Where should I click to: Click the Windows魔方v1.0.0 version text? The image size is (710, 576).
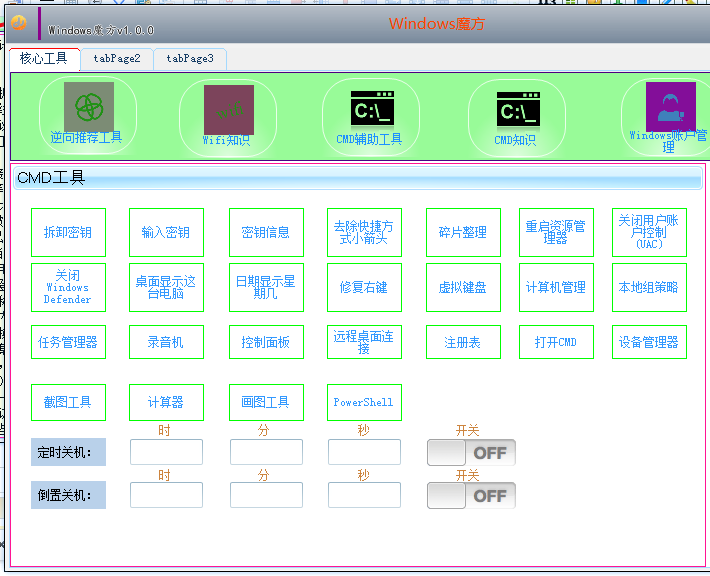(x=101, y=30)
